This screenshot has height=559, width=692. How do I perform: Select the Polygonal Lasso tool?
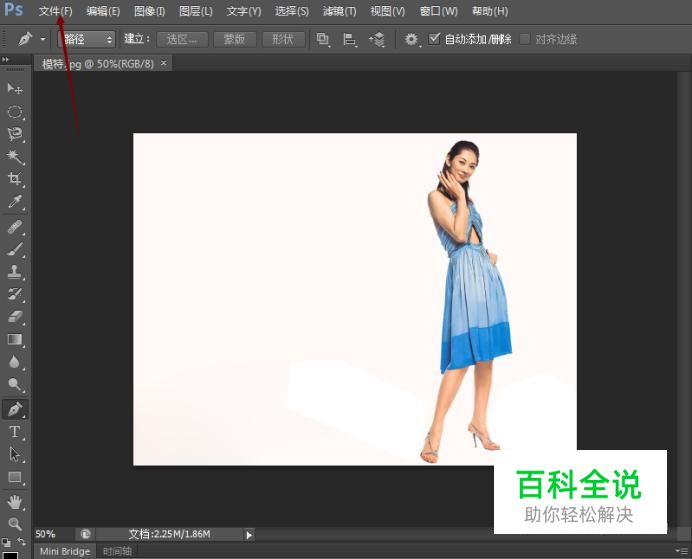[15, 134]
